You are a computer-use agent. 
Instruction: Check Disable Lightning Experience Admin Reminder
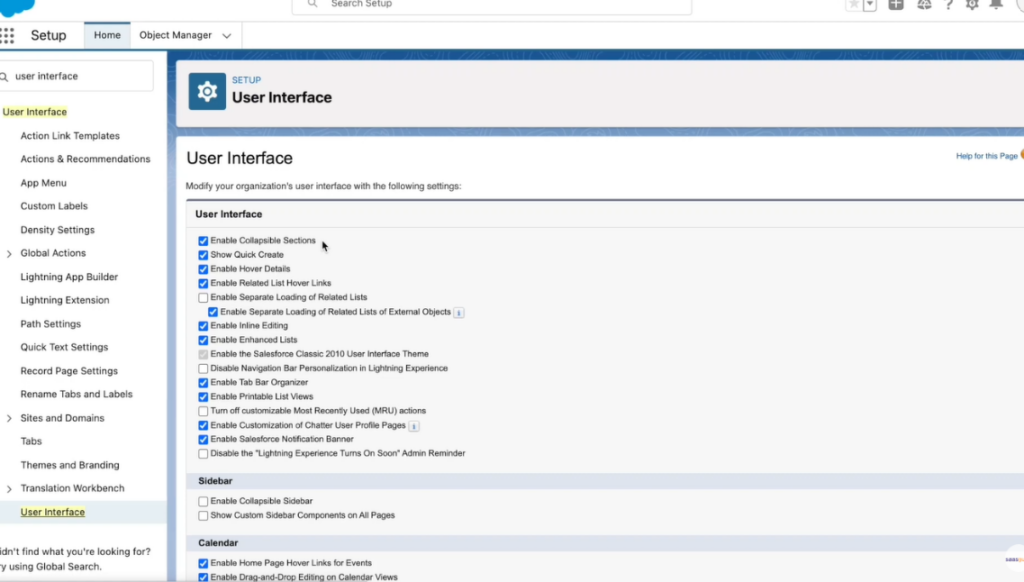coord(203,454)
